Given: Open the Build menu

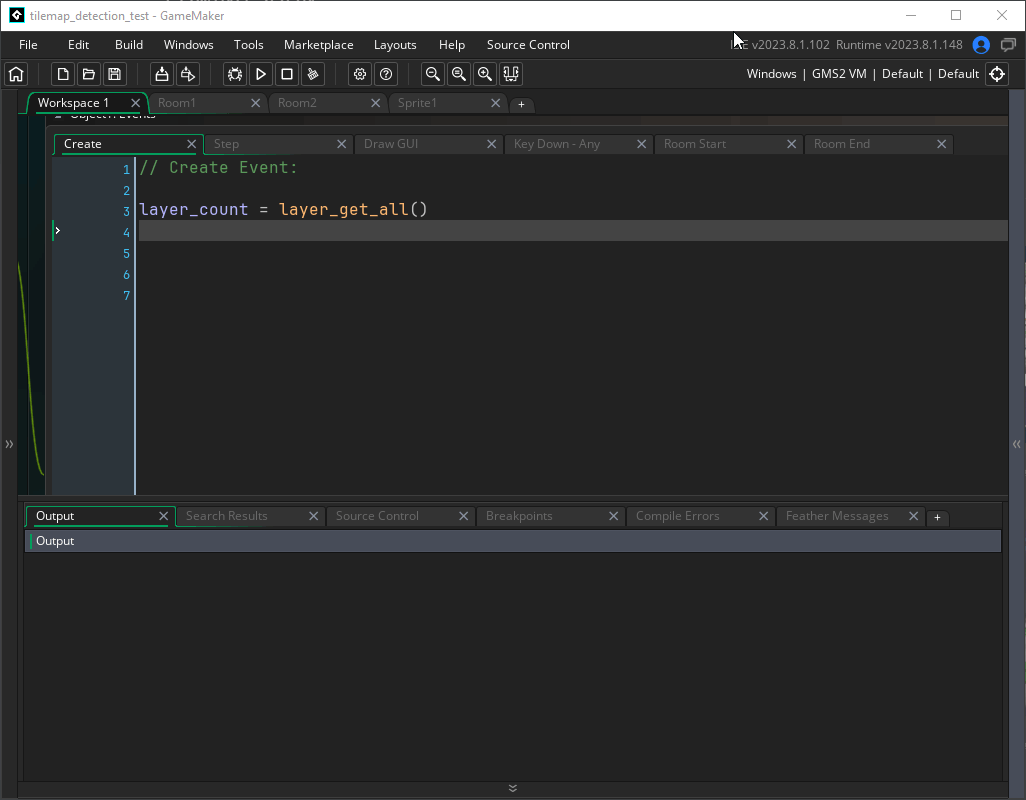Looking at the screenshot, I should point(128,44).
